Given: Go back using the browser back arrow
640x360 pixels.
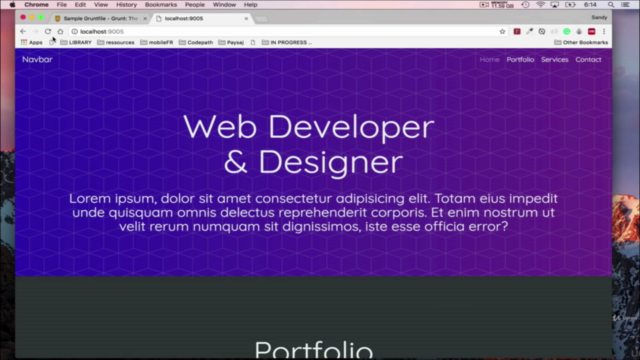Looking at the screenshot, I should pyautogui.click(x=23, y=31).
